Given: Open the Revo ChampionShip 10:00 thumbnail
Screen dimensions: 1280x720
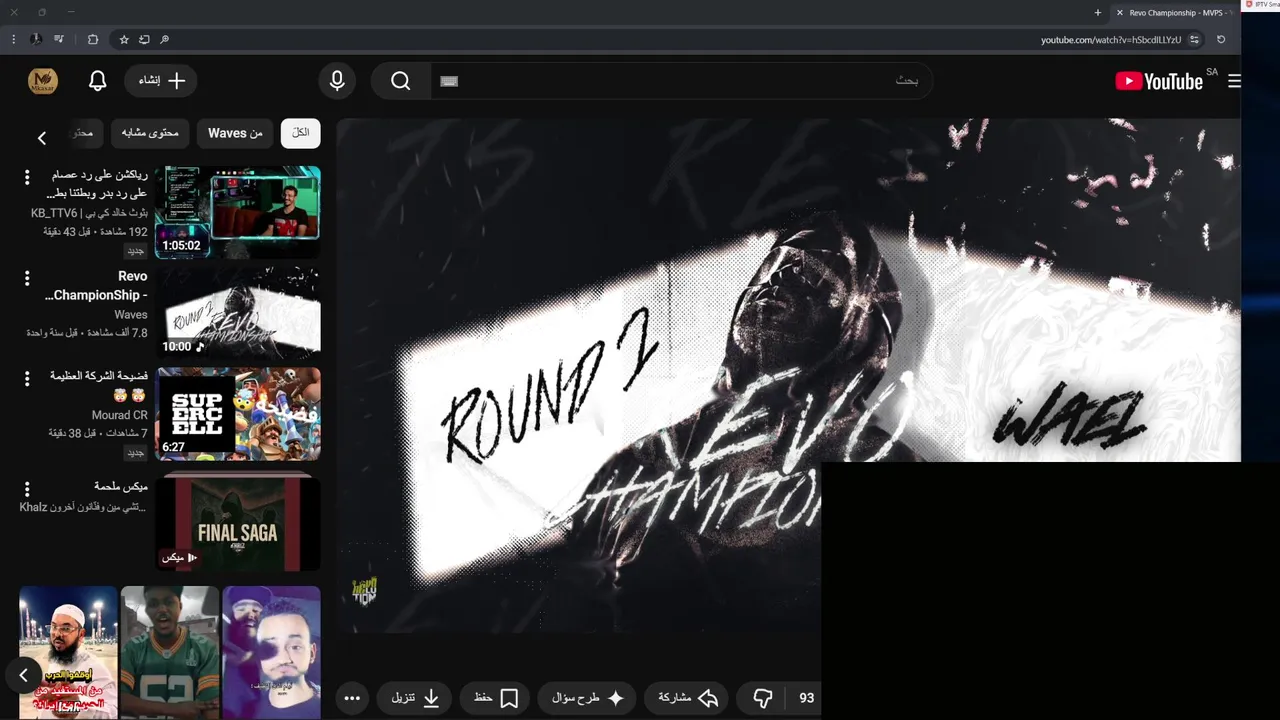Looking at the screenshot, I should [238, 312].
